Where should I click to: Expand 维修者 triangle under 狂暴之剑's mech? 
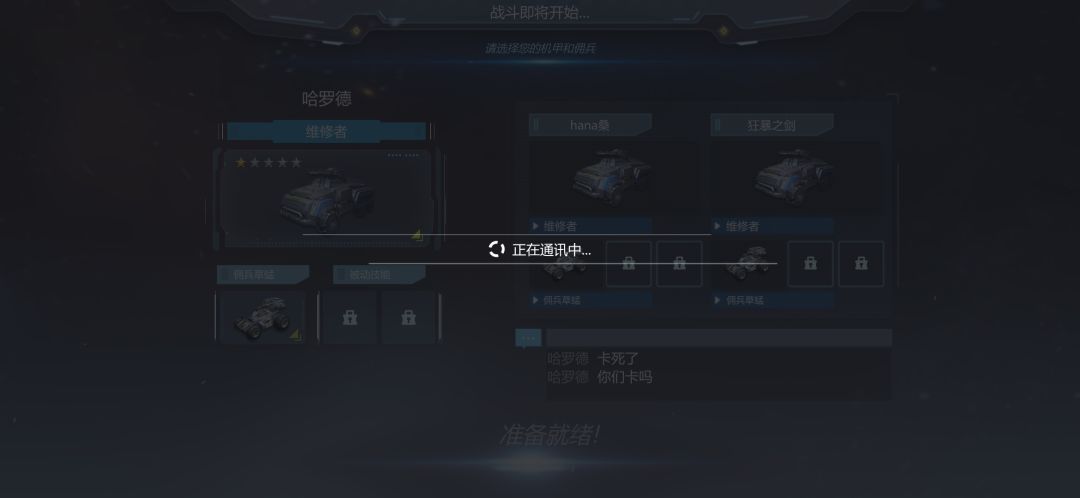pyautogui.click(x=718, y=226)
